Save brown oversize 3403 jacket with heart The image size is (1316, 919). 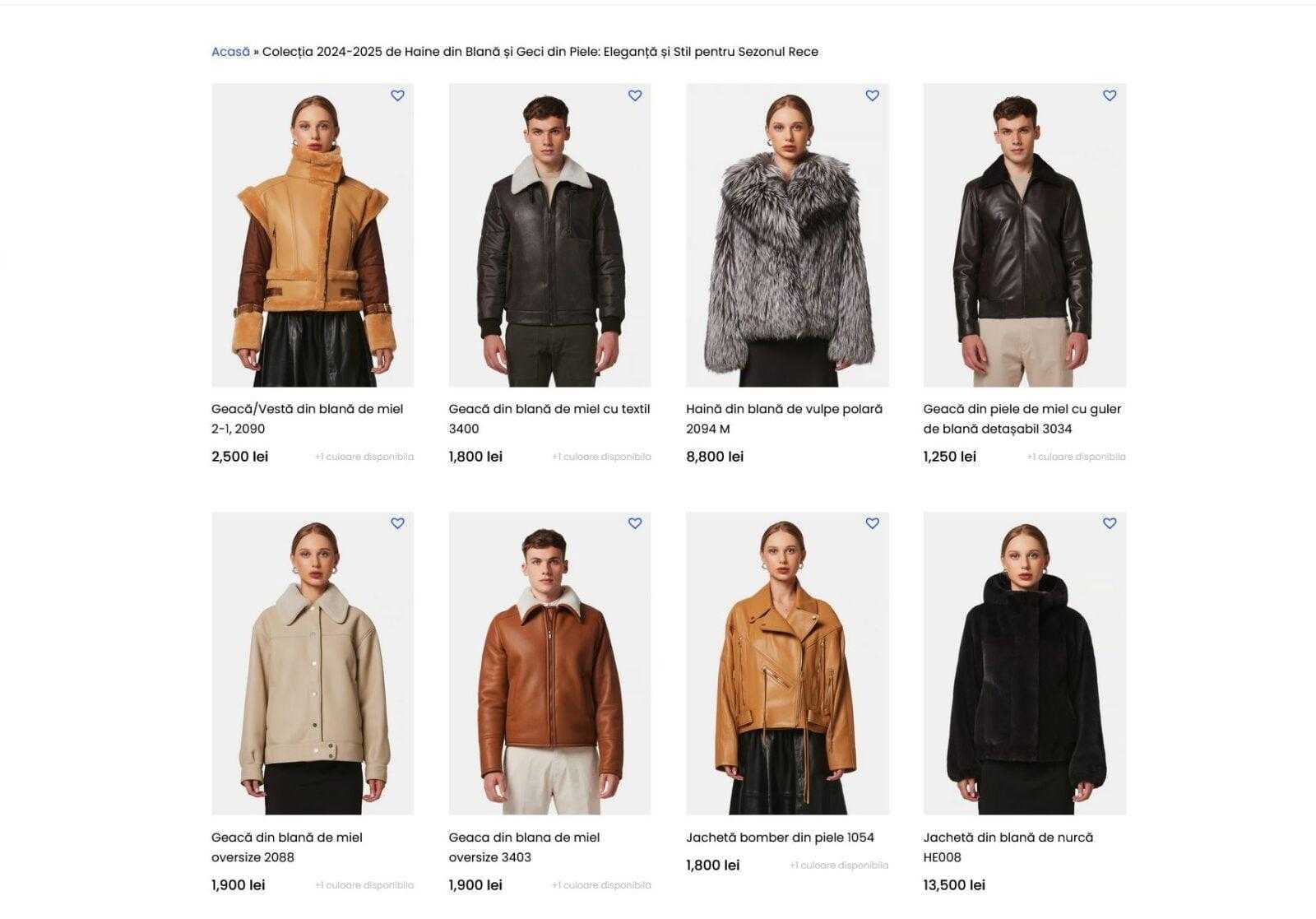[x=635, y=523]
